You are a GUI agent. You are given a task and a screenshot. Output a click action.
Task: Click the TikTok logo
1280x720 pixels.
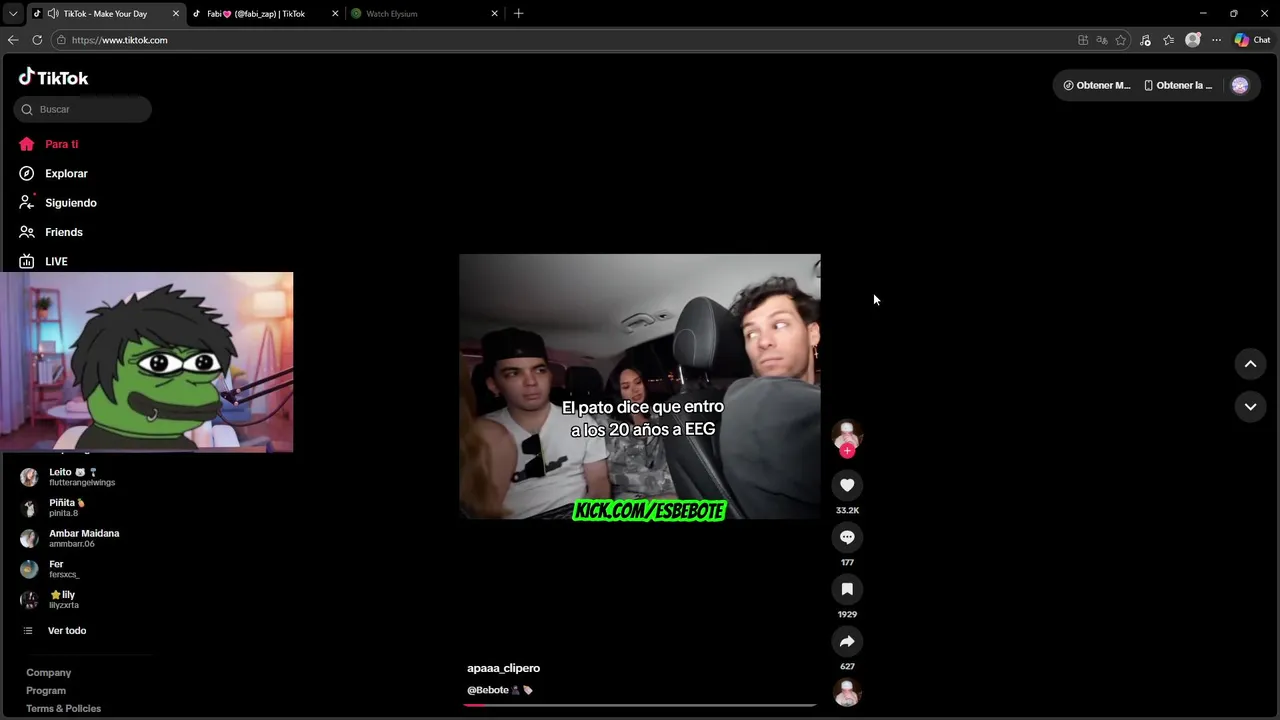click(53, 77)
